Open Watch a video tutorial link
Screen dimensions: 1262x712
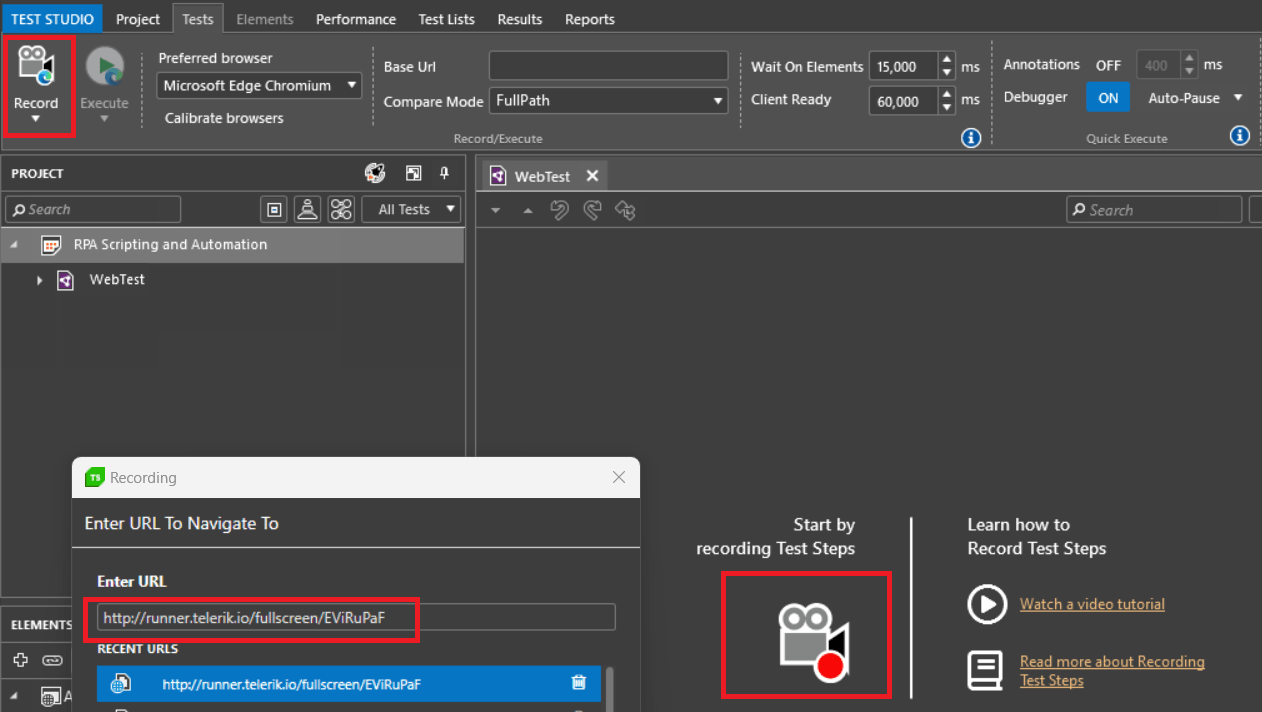coord(1092,604)
